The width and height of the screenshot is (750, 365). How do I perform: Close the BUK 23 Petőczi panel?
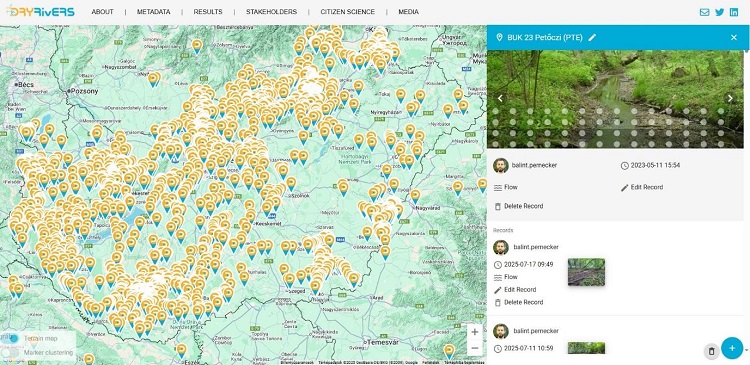coord(734,37)
